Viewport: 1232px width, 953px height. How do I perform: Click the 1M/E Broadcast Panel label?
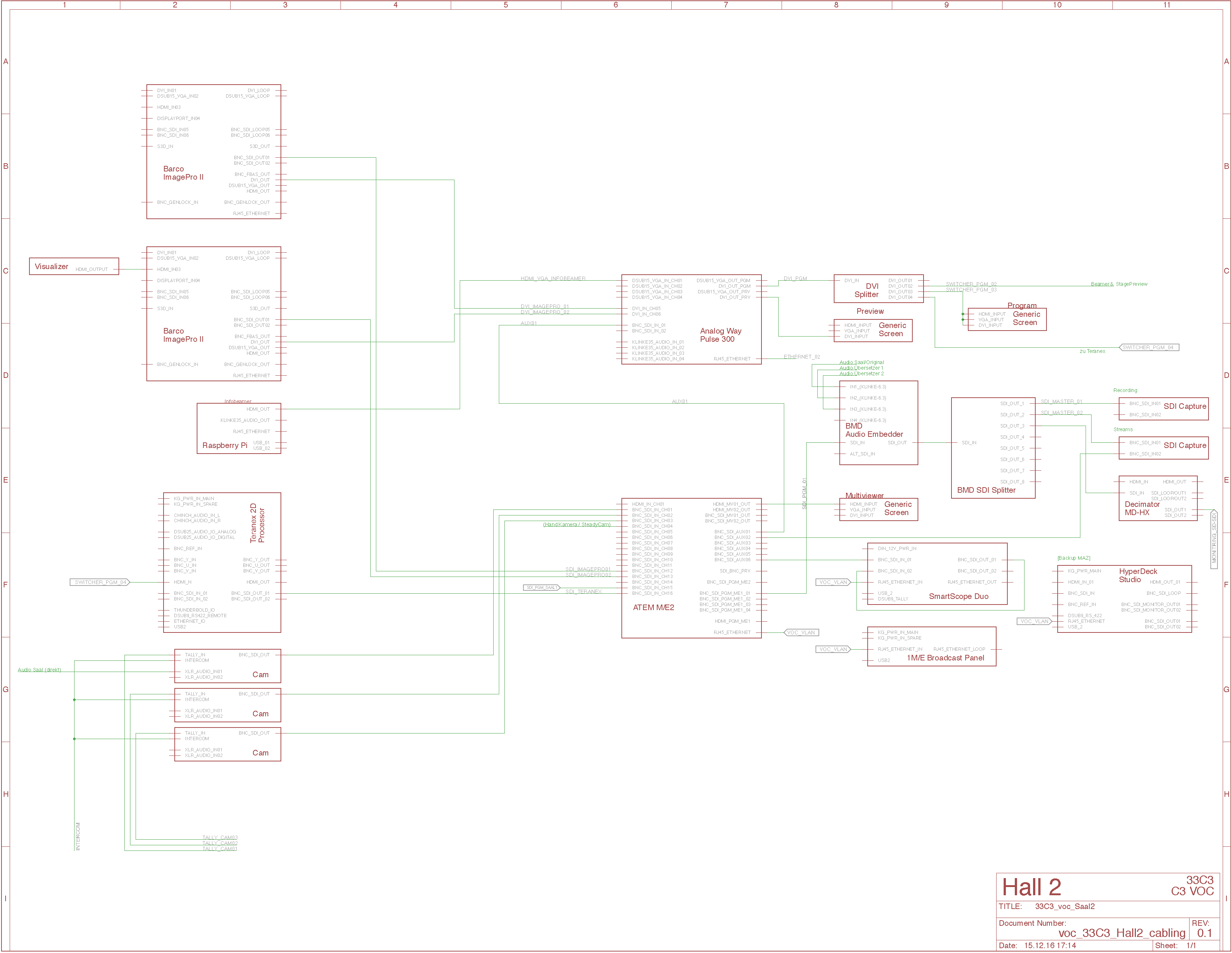coord(945,658)
